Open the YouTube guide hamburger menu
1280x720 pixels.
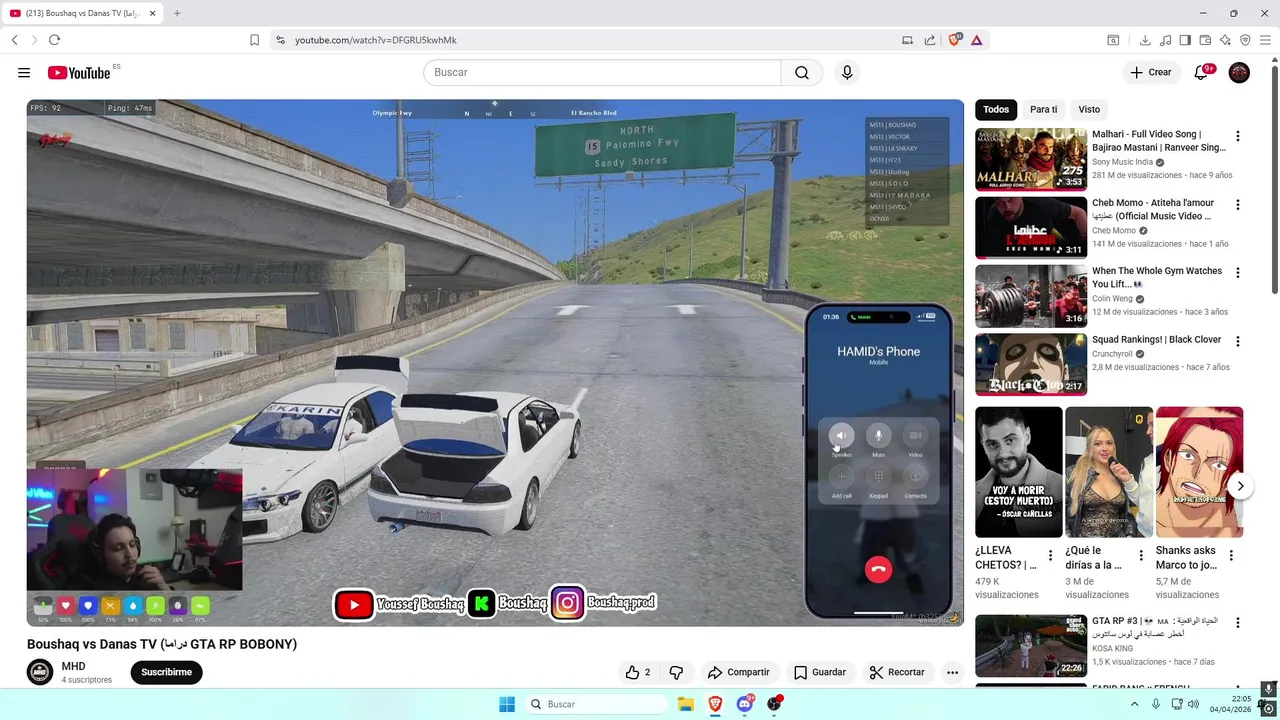point(24,72)
